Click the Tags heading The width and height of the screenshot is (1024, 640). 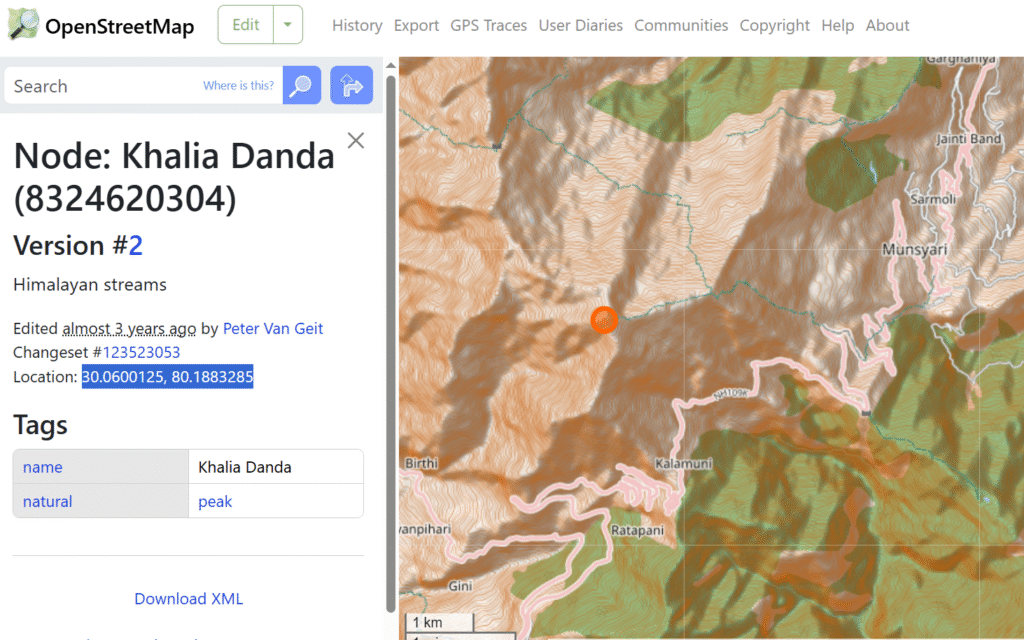coord(40,425)
